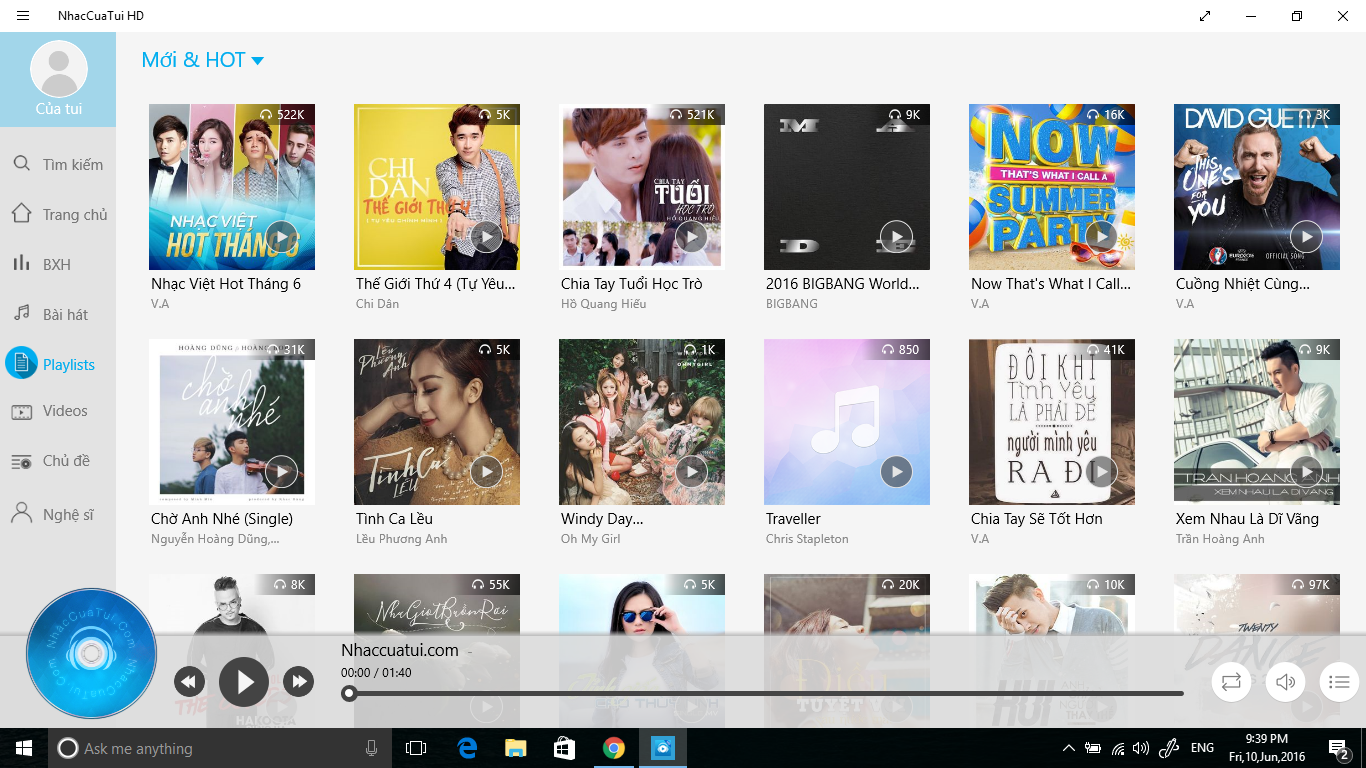Open the now-playing queue list
The image size is (1366, 768).
1339,682
